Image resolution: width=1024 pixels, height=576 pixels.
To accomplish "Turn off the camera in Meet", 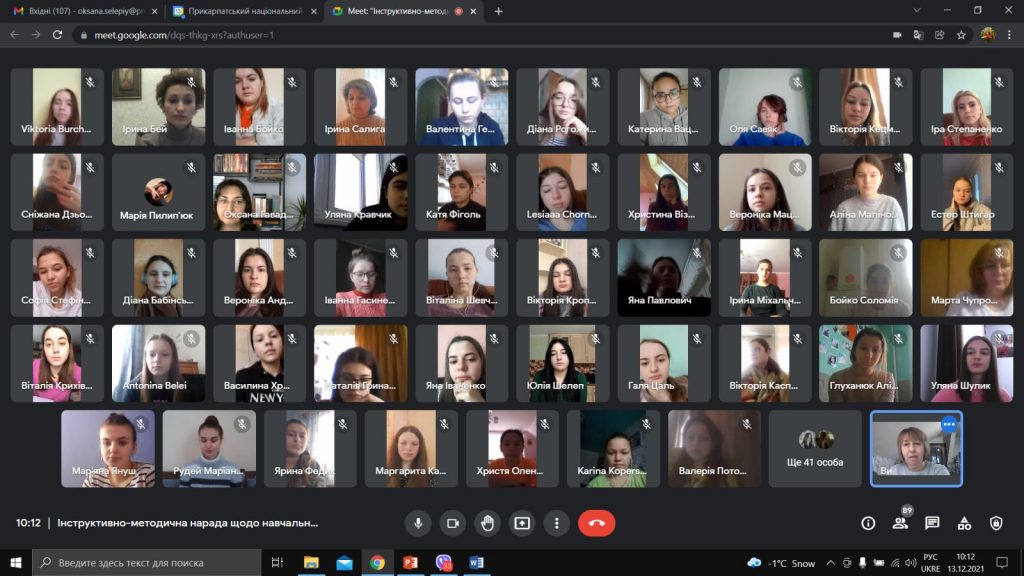I will [x=452, y=523].
